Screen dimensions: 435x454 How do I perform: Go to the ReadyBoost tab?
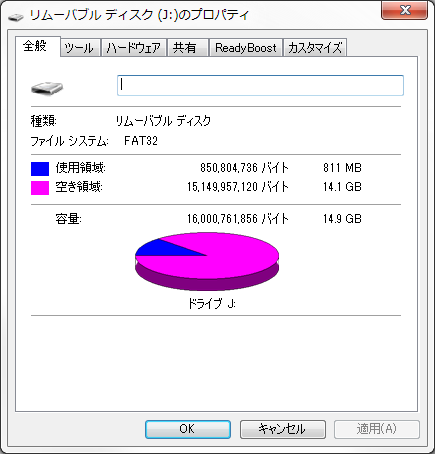(246, 48)
